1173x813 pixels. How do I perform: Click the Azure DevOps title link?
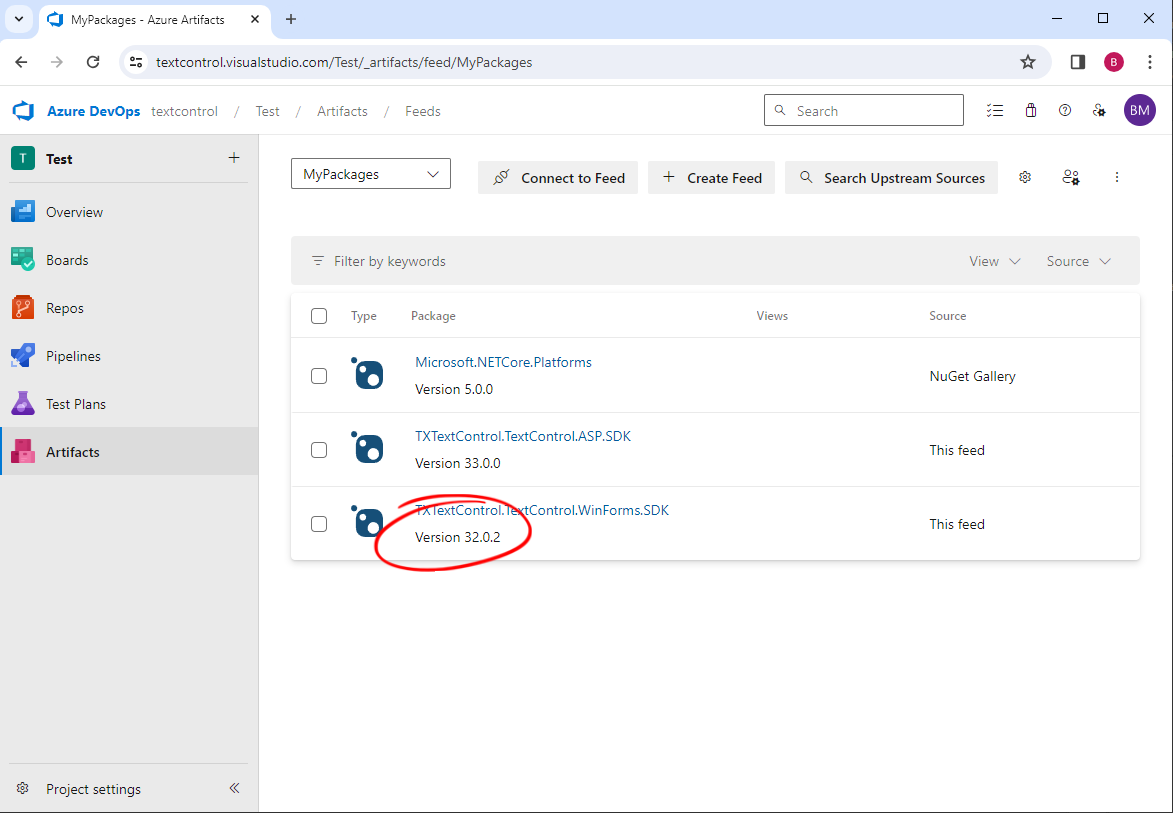pos(94,111)
